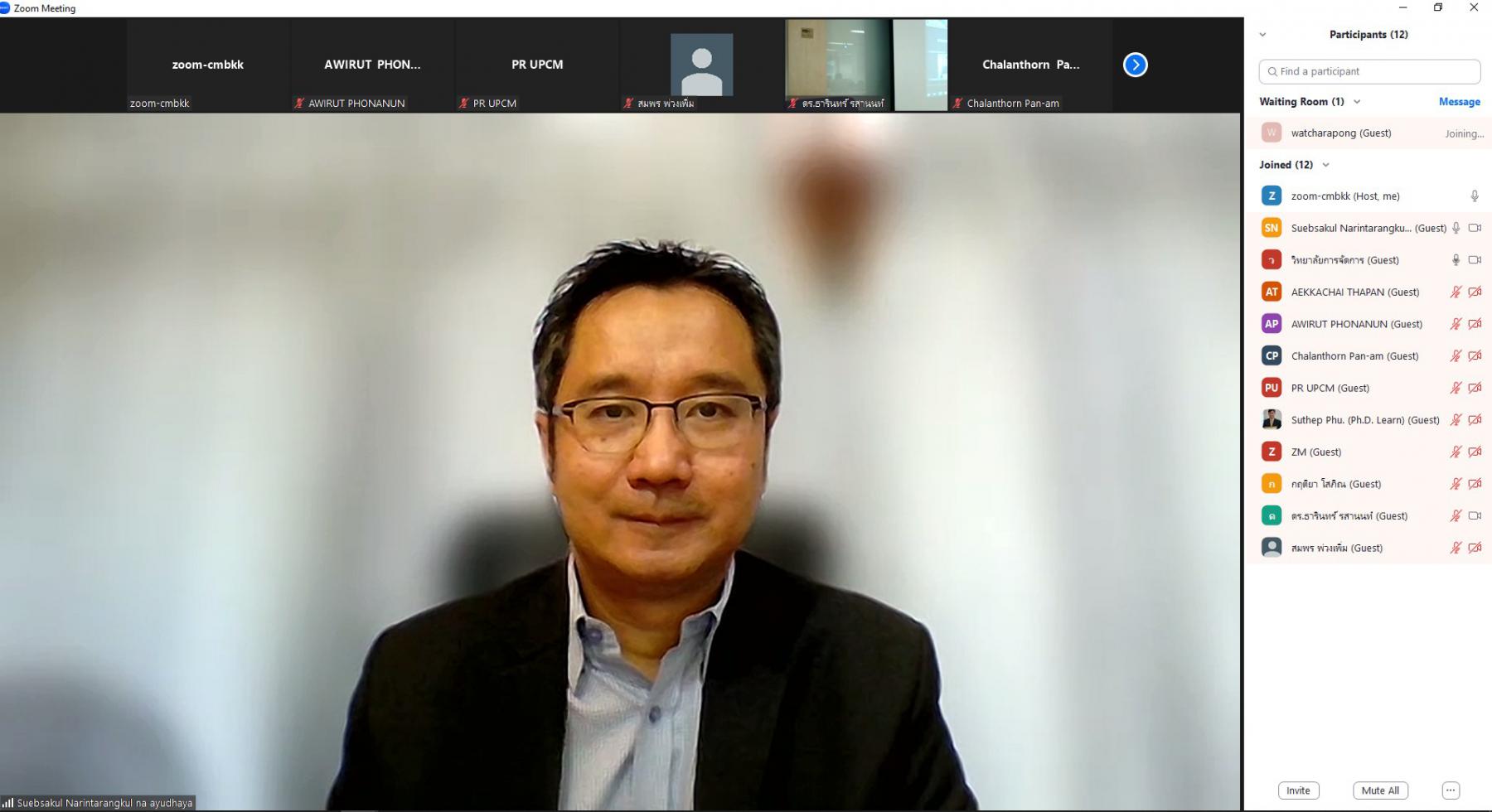The image size is (1492, 812).
Task: Select สมพร พ่วงเพิ่ม video thumbnail
Action: (x=701, y=65)
